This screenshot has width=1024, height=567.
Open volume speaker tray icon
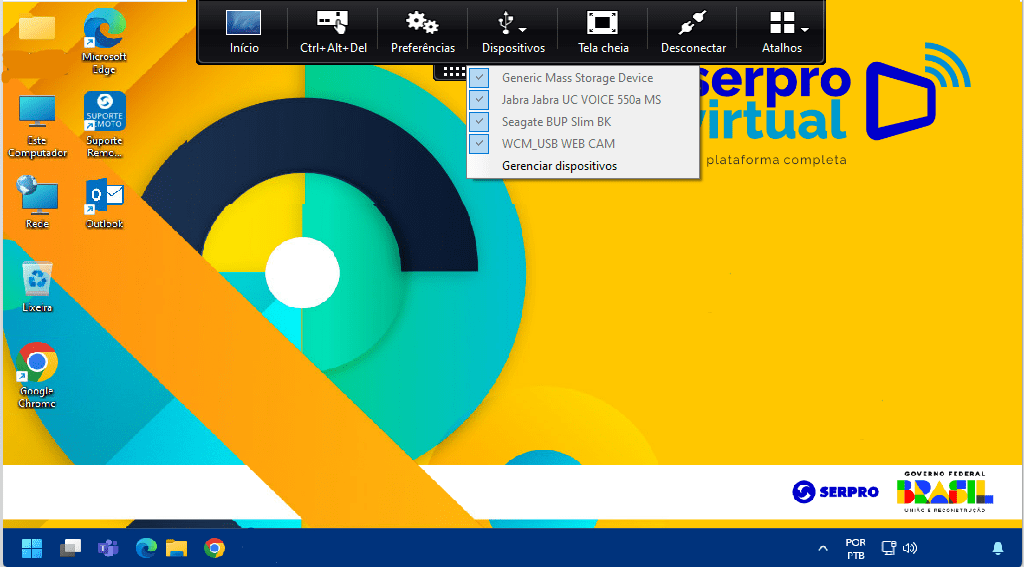click(x=910, y=548)
